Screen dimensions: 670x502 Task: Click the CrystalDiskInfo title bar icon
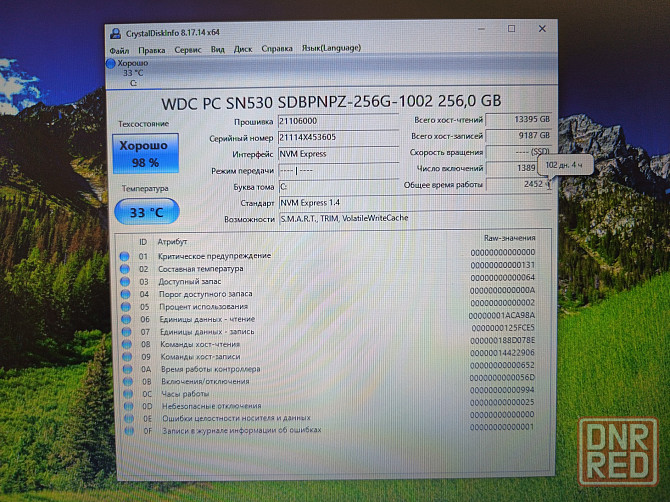coord(115,33)
